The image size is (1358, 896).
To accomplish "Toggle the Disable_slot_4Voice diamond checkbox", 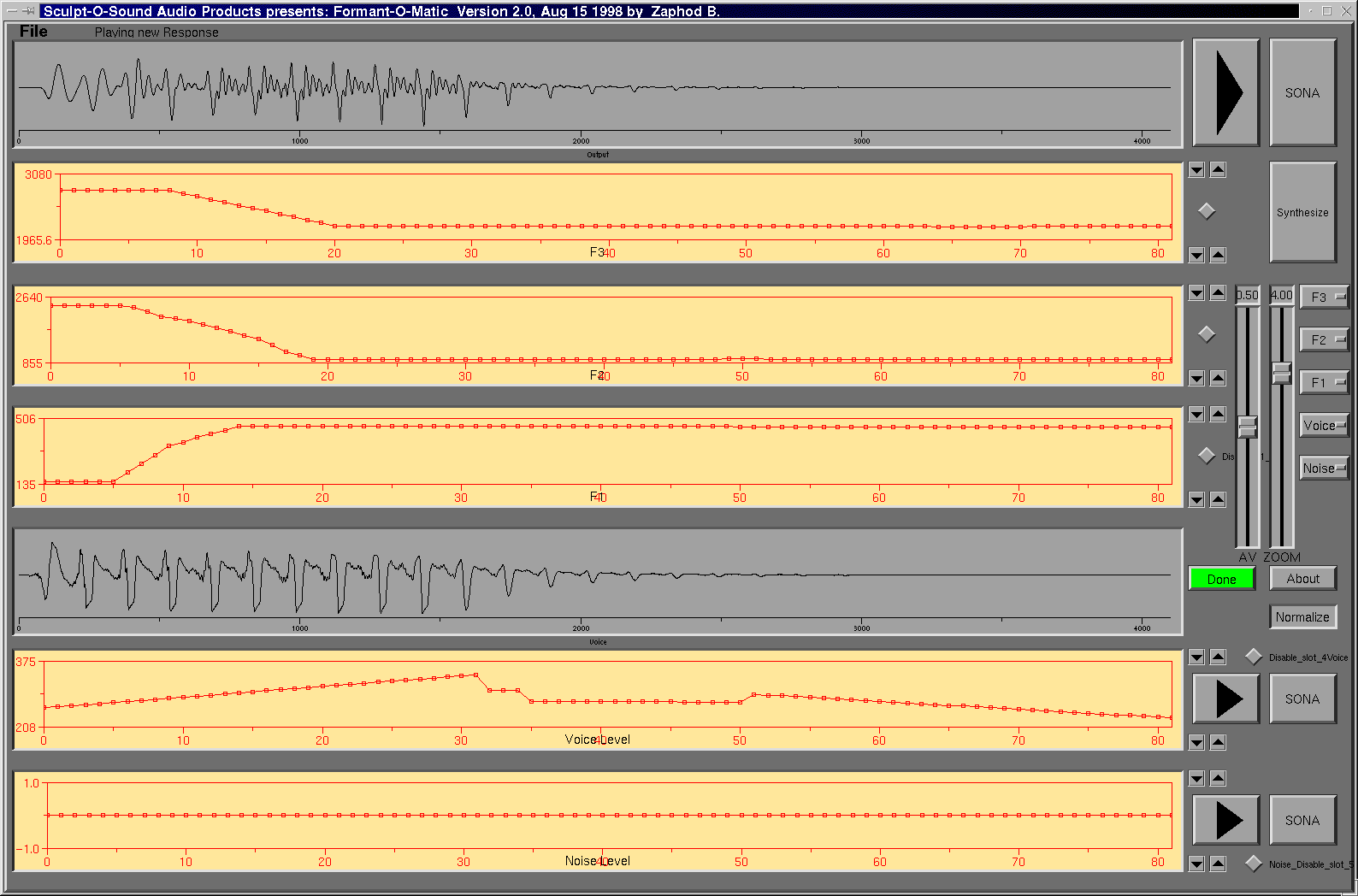I will 1254,657.
